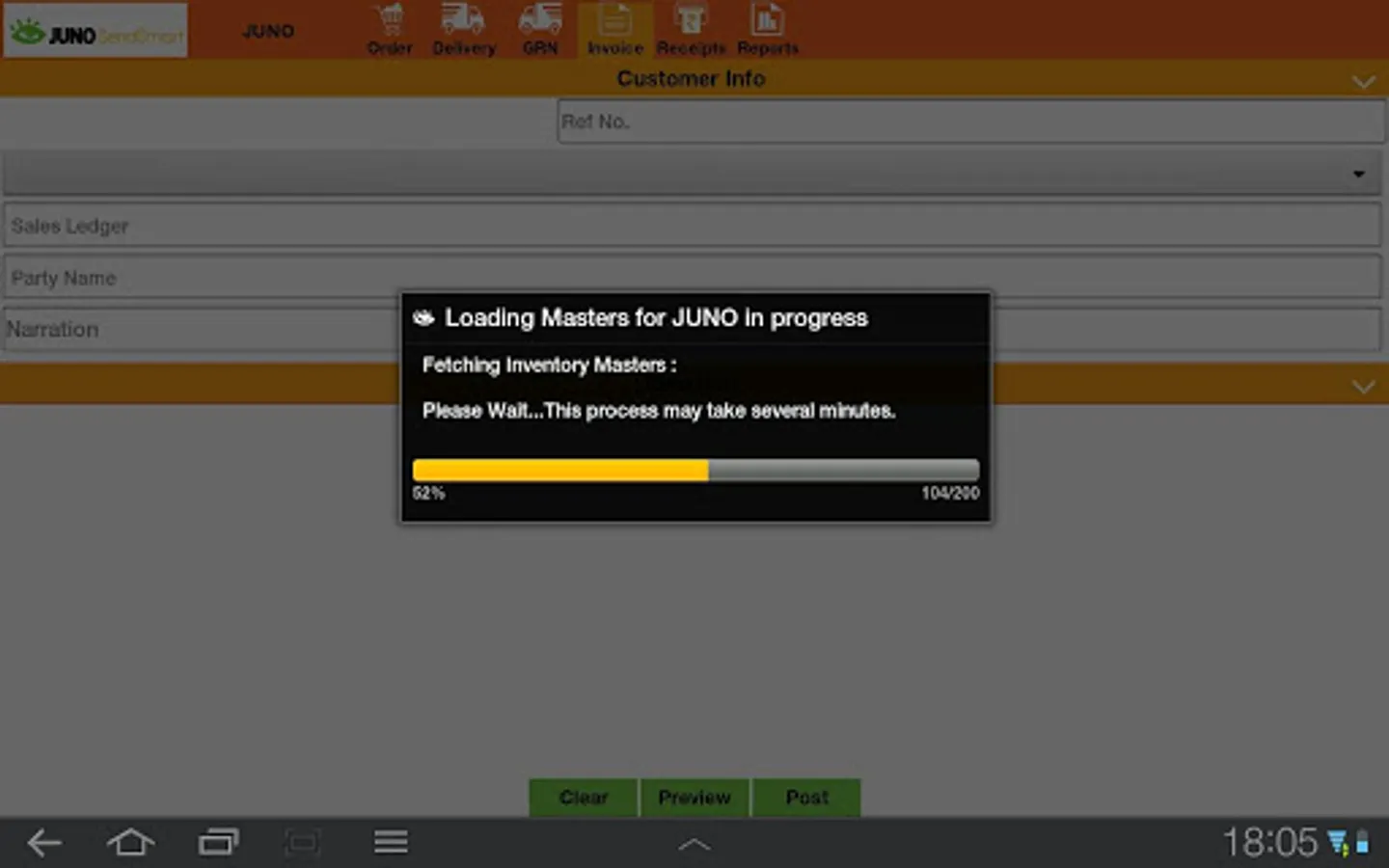The height and width of the screenshot is (868, 1389).
Task: Click the Please Wait message text
Action: pos(659,411)
